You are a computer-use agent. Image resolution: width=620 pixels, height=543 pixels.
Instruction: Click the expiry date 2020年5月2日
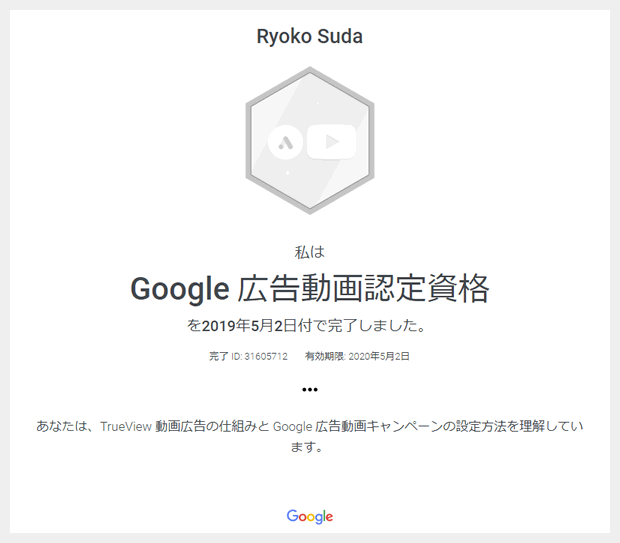click(x=379, y=356)
